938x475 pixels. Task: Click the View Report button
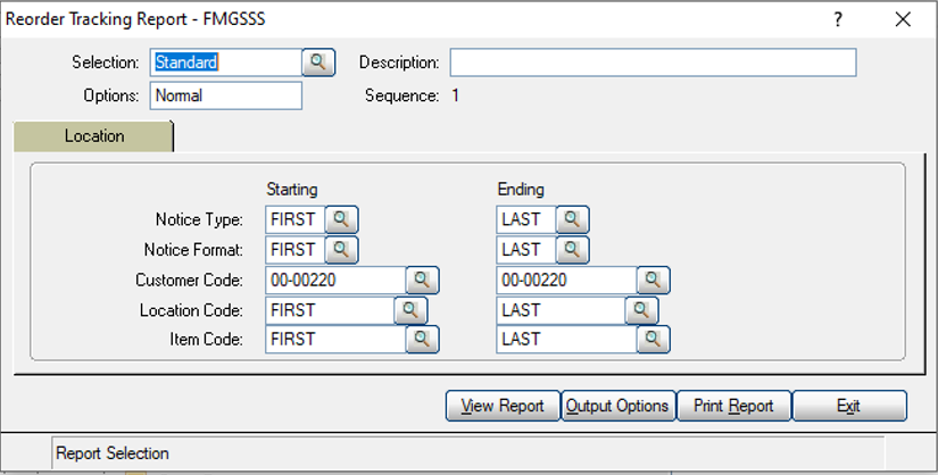(x=502, y=406)
